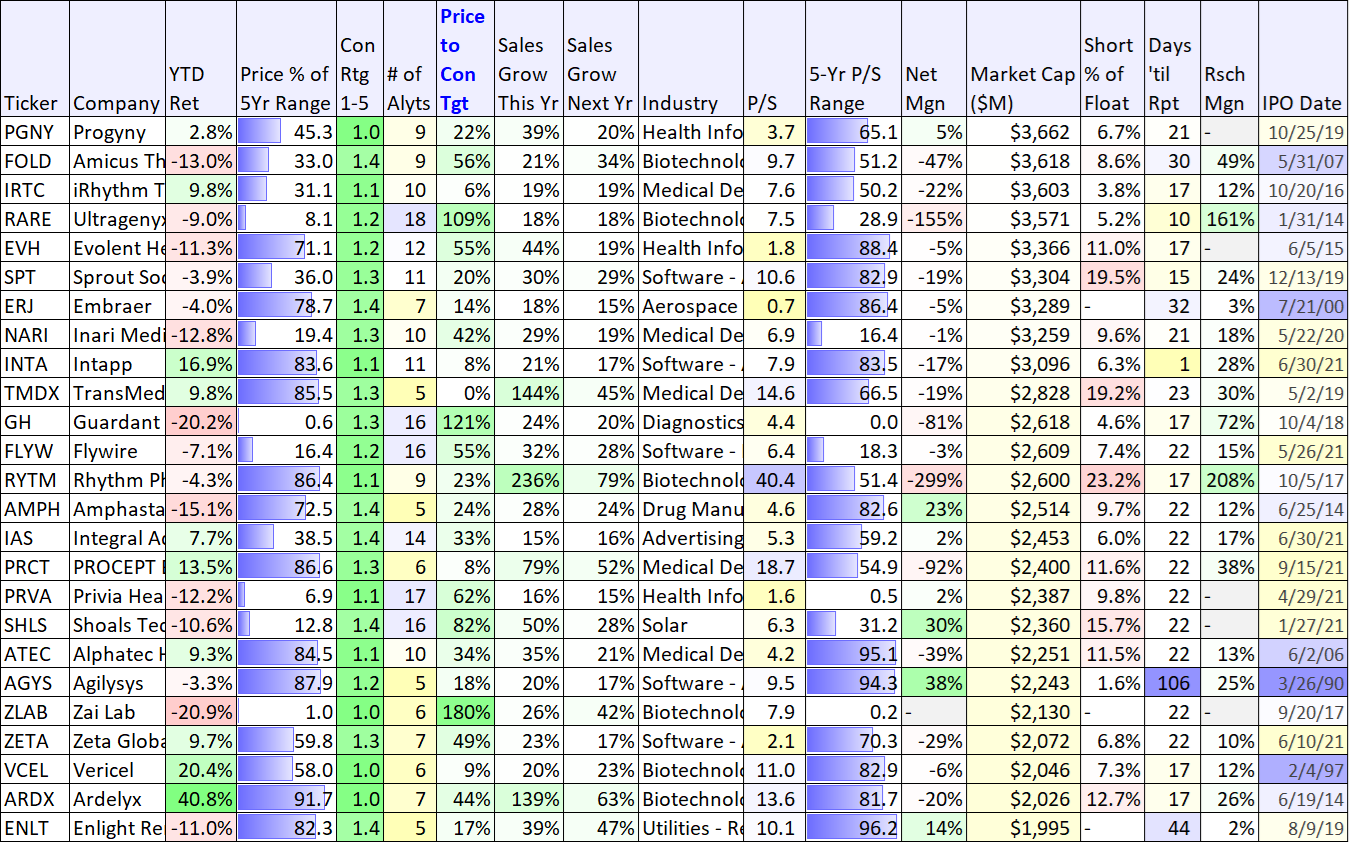Click the Drug Manu industry cell
This screenshot has width=1350, height=843.
pyautogui.click(x=691, y=509)
